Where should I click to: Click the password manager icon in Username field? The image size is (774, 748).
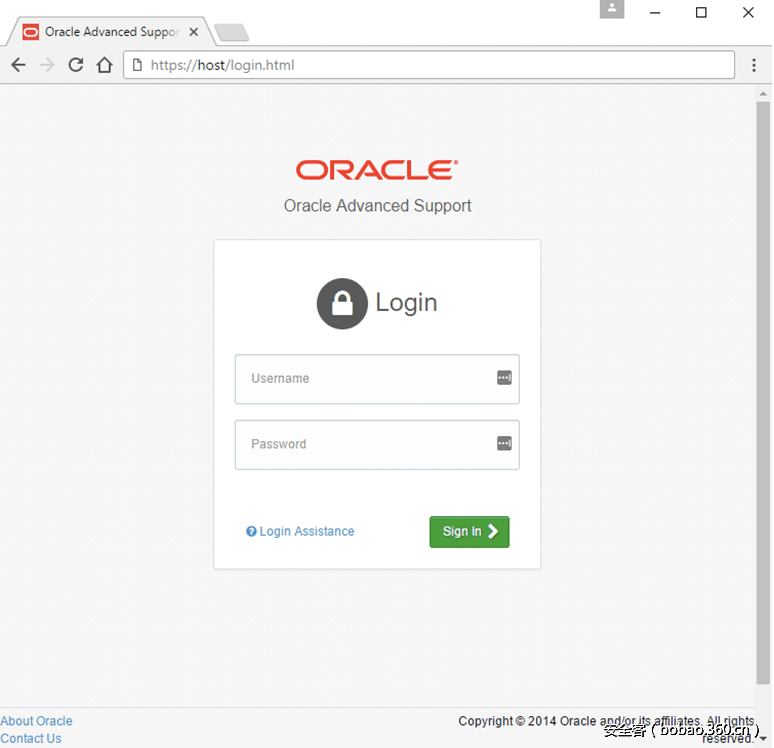point(504,378)
